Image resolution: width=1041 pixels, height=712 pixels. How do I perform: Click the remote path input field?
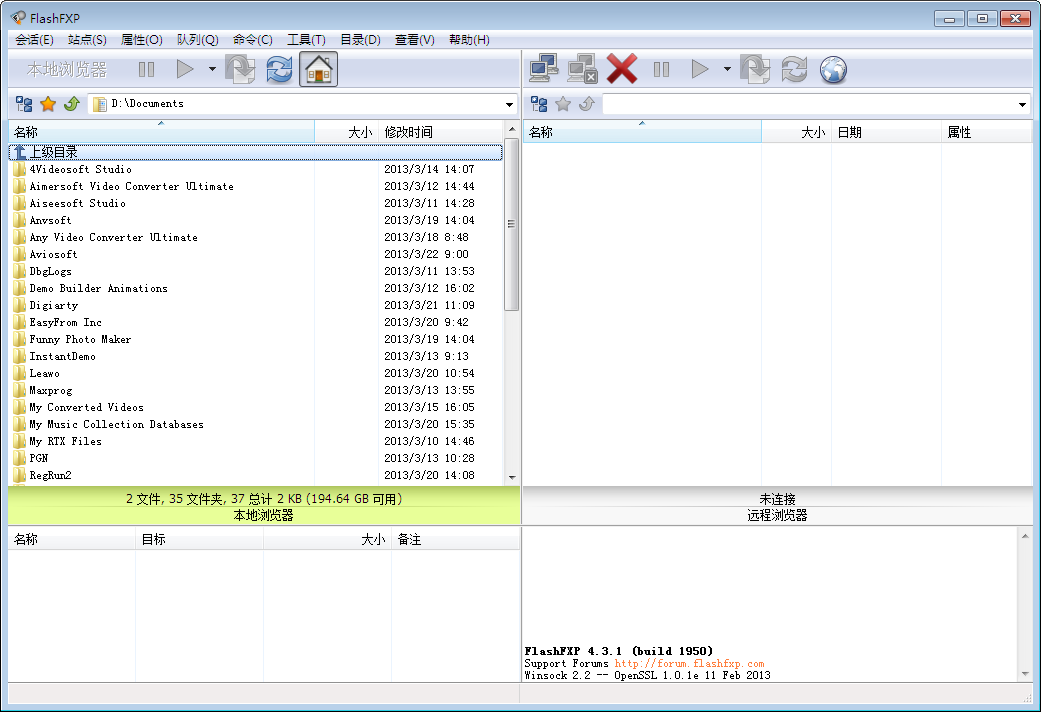pos(809,104)
